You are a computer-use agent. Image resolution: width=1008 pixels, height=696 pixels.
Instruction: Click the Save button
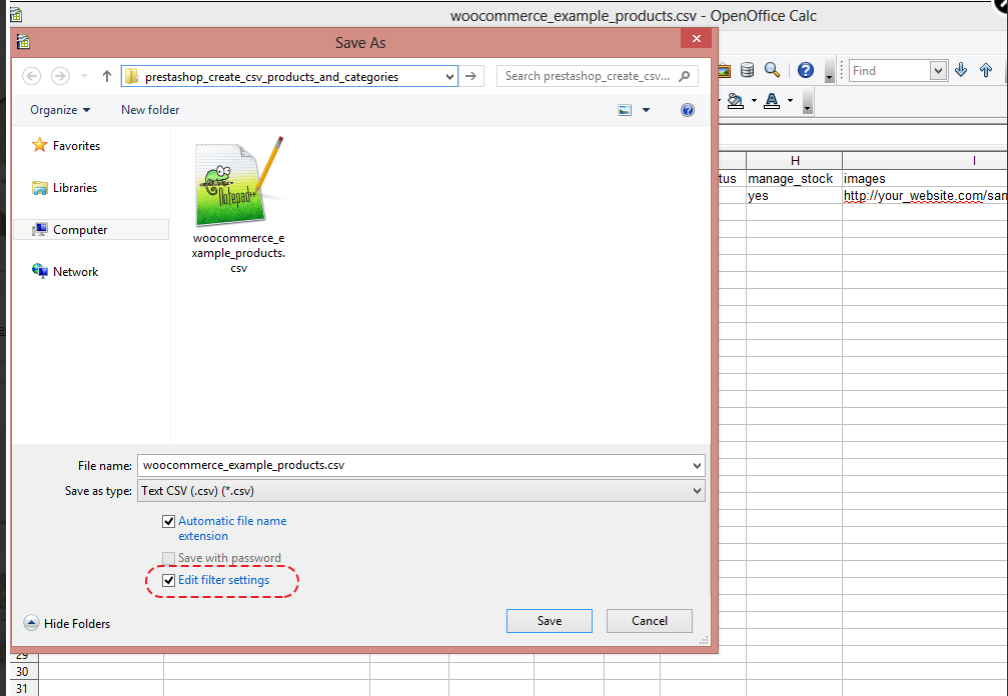549,621
